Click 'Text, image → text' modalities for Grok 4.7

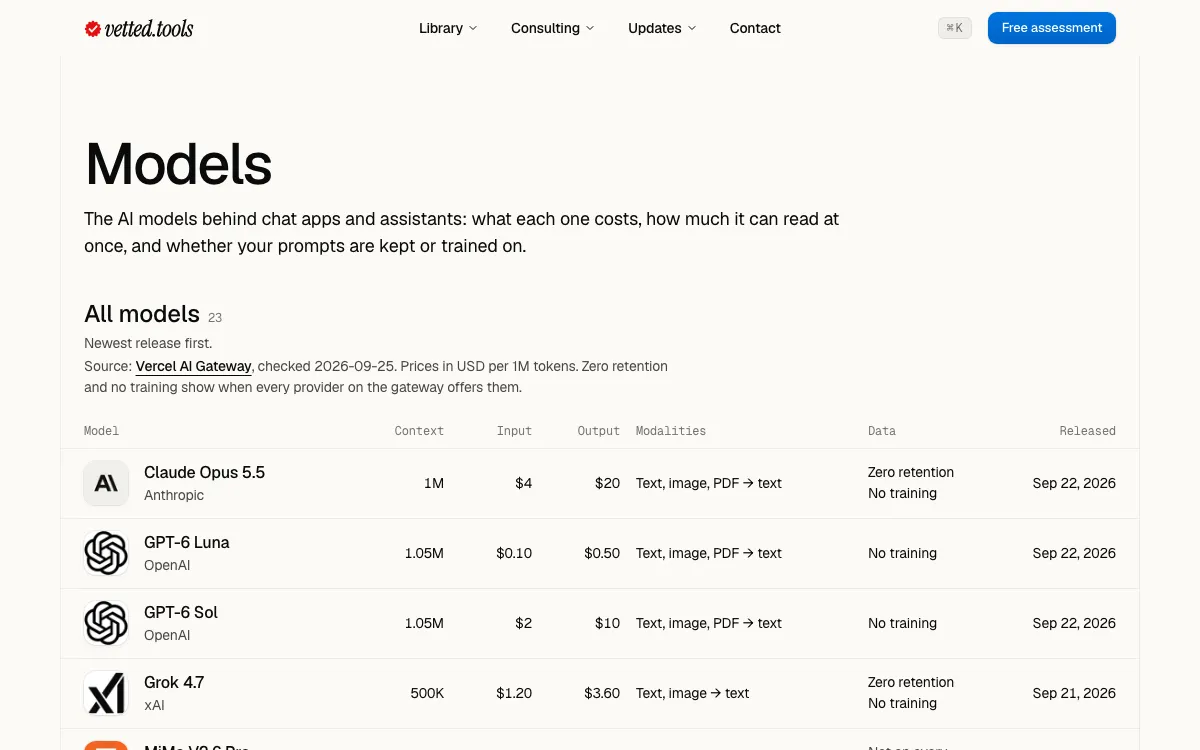click(x=692, y=693)
